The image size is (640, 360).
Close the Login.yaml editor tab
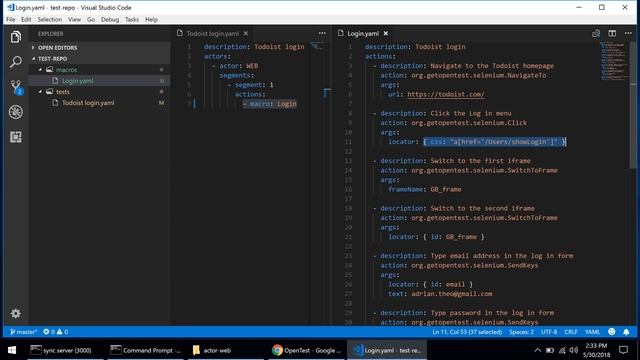pos(386,33)
